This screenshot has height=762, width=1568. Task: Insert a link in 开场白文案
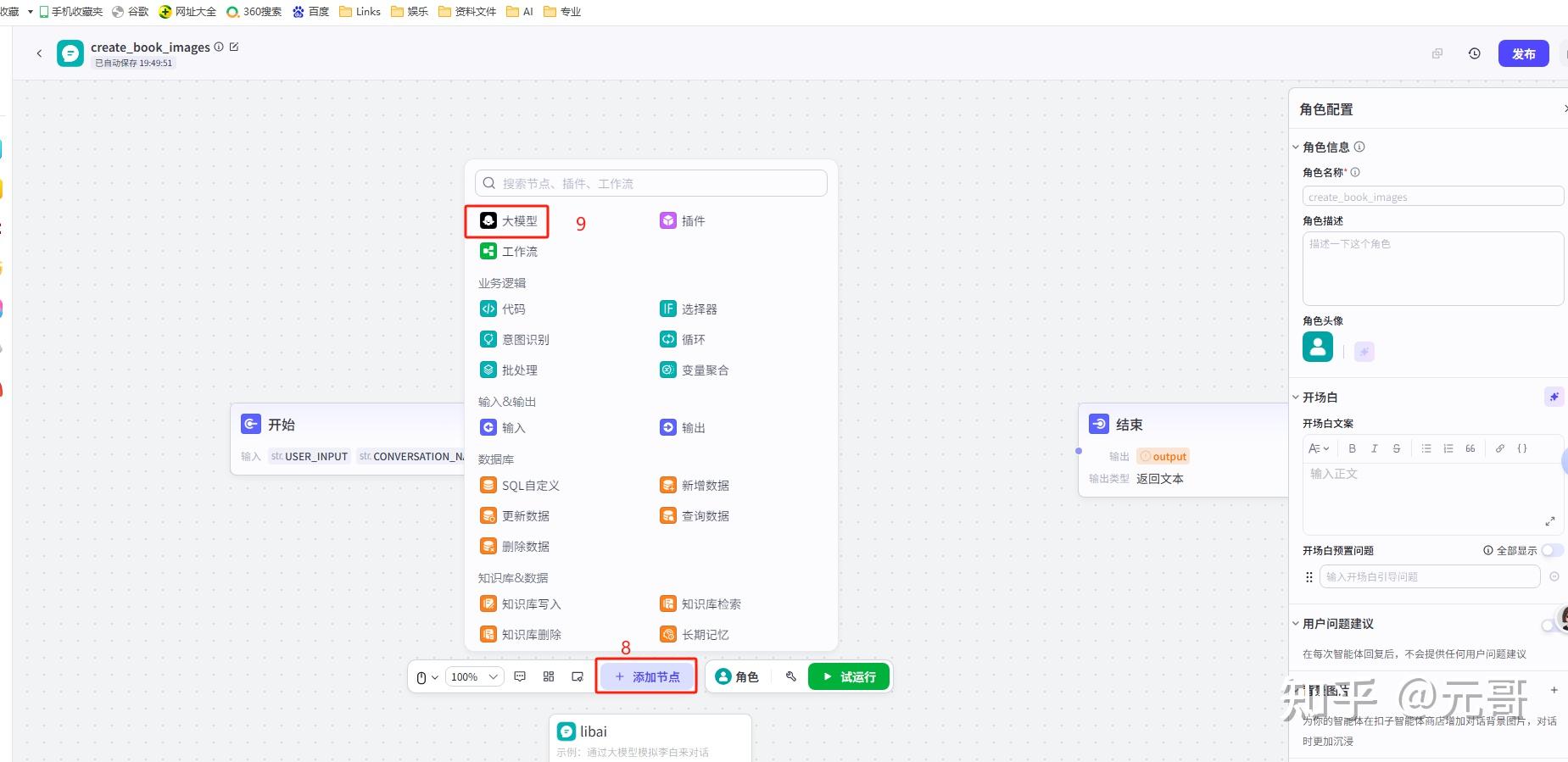[x=1499, y=448]
